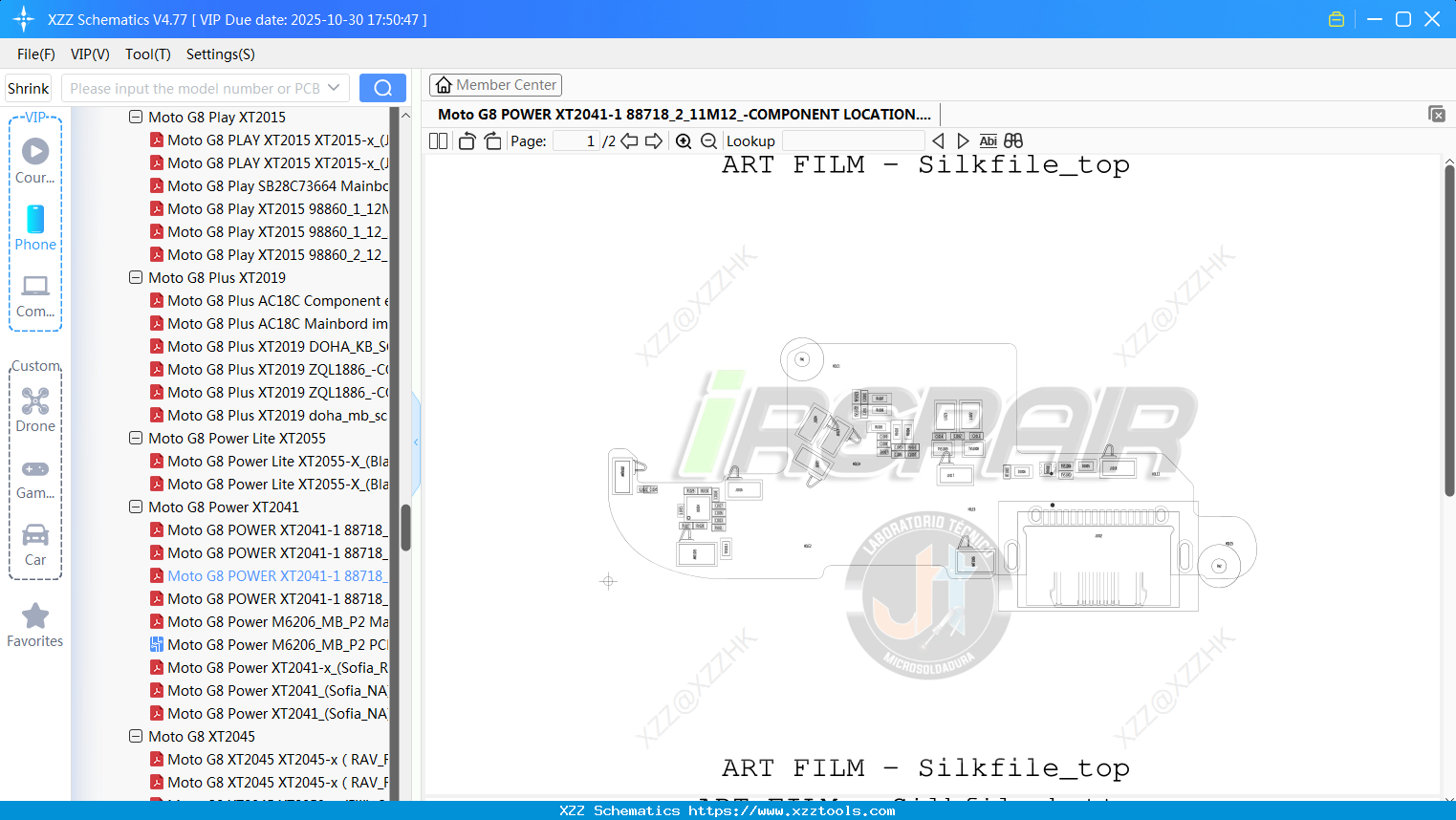
Task: Select the Moto G8 POWER component location tab
Action: 684,115
